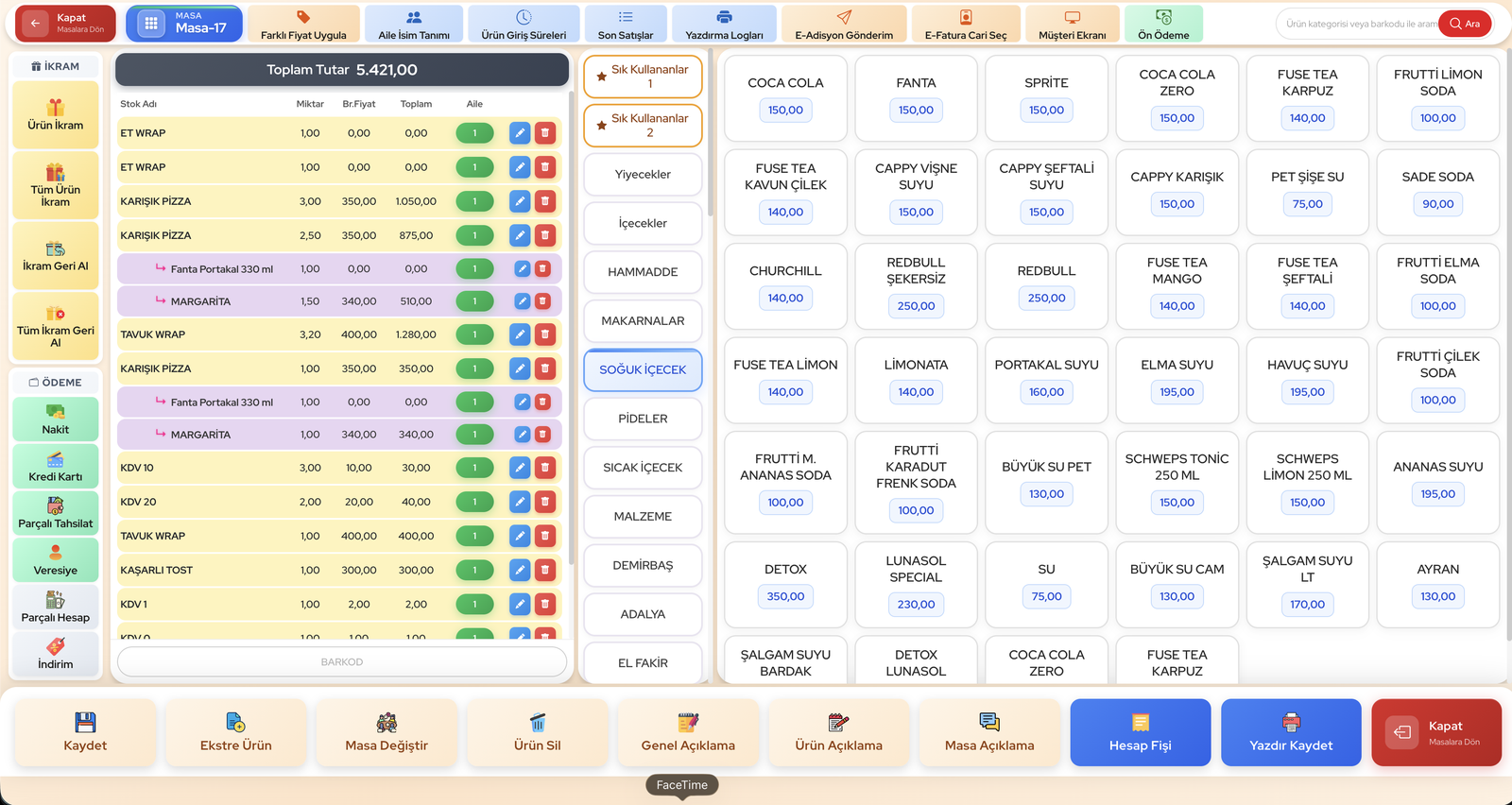The width and height of the screenshot is (1512, 805).
Task: Toggle the green Aile switch for KDV 10
Action: (474, 468)
